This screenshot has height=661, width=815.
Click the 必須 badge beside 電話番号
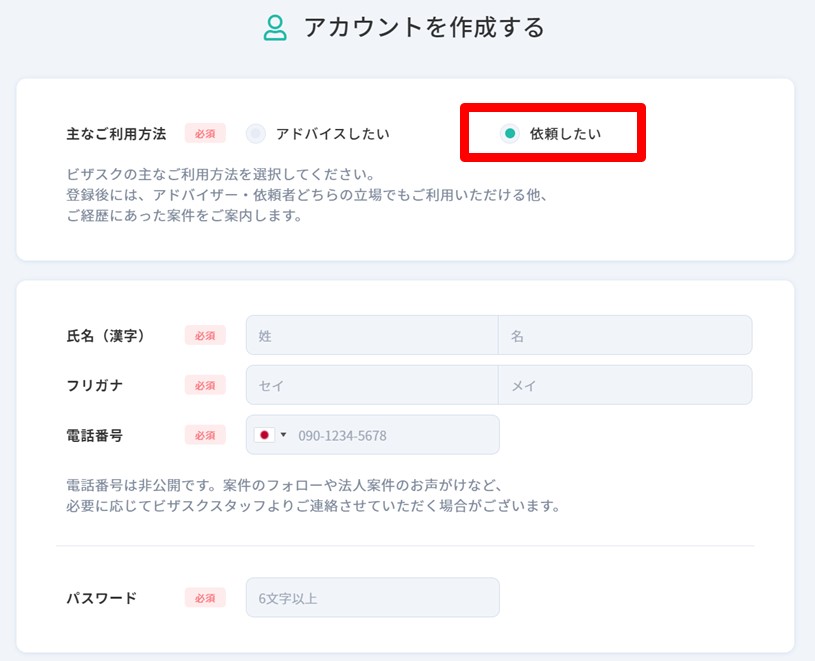(x=205, y=435)
